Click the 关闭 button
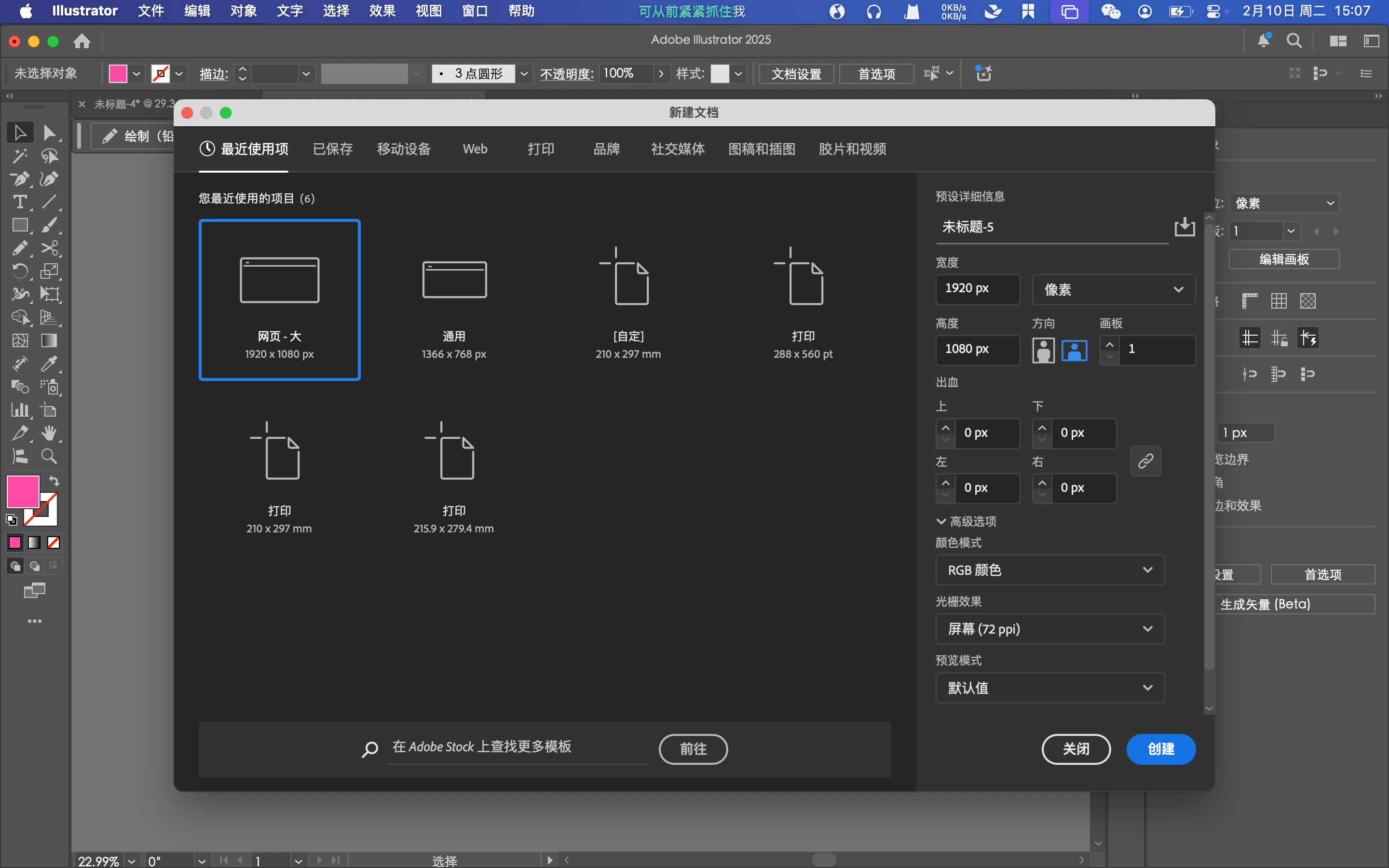This screenshot has height=868, width=1389. coord(1076,748)
